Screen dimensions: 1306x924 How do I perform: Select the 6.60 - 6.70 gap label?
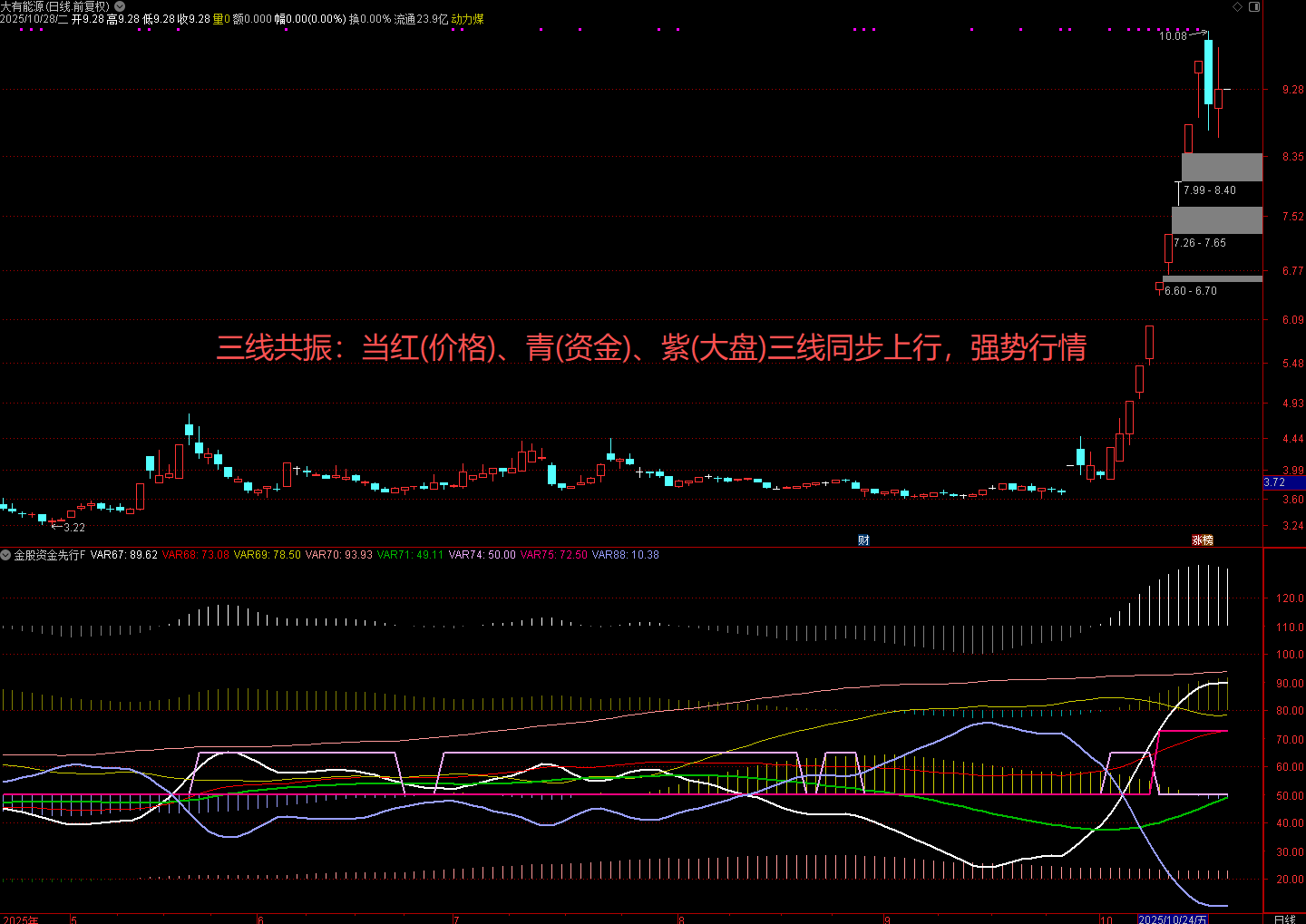tap(1191, 291)
